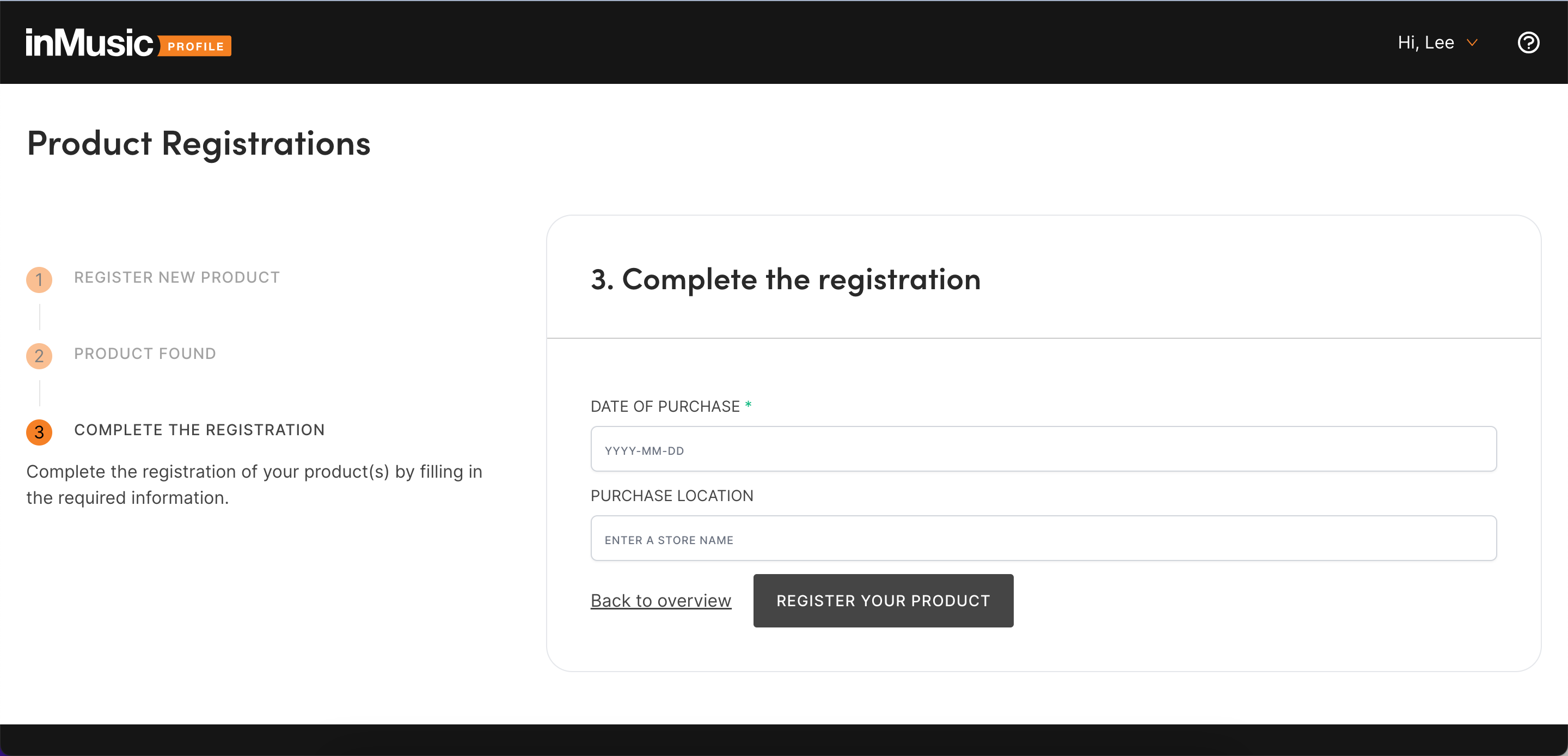
Task: Click the store name input field
Action: point(1043,539)
